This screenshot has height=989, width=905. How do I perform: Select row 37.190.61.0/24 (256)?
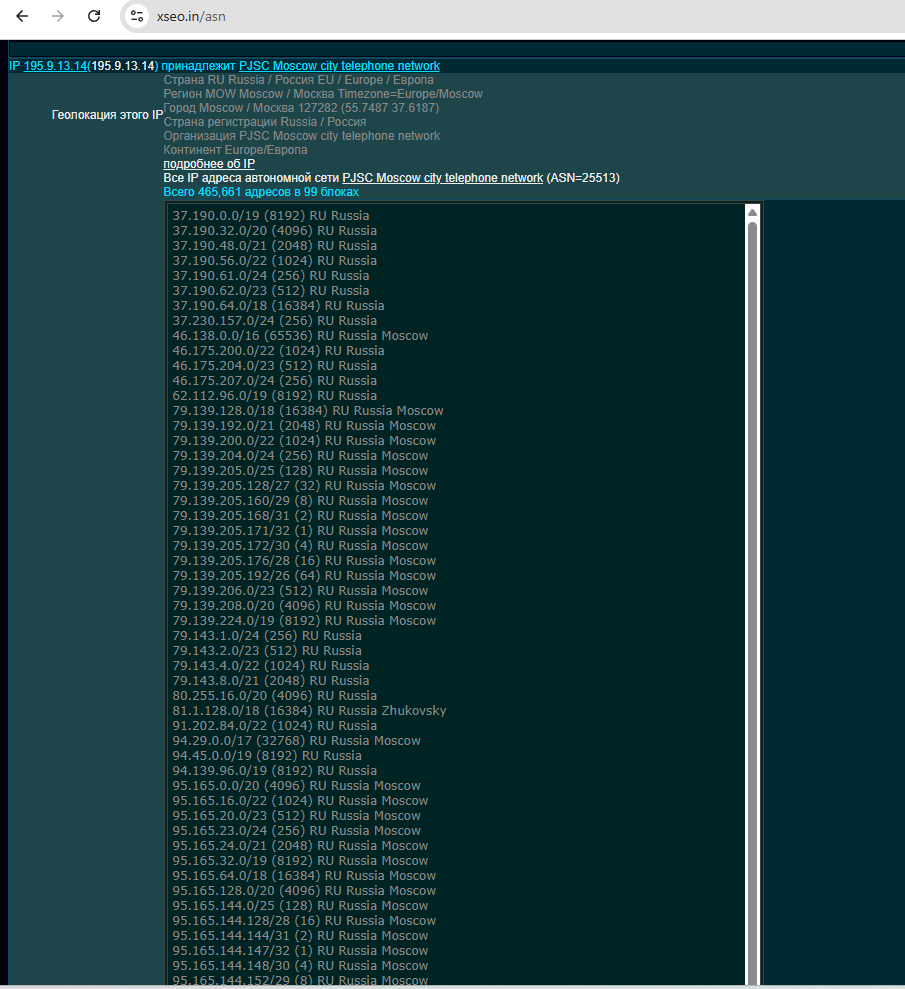[271, 276]
